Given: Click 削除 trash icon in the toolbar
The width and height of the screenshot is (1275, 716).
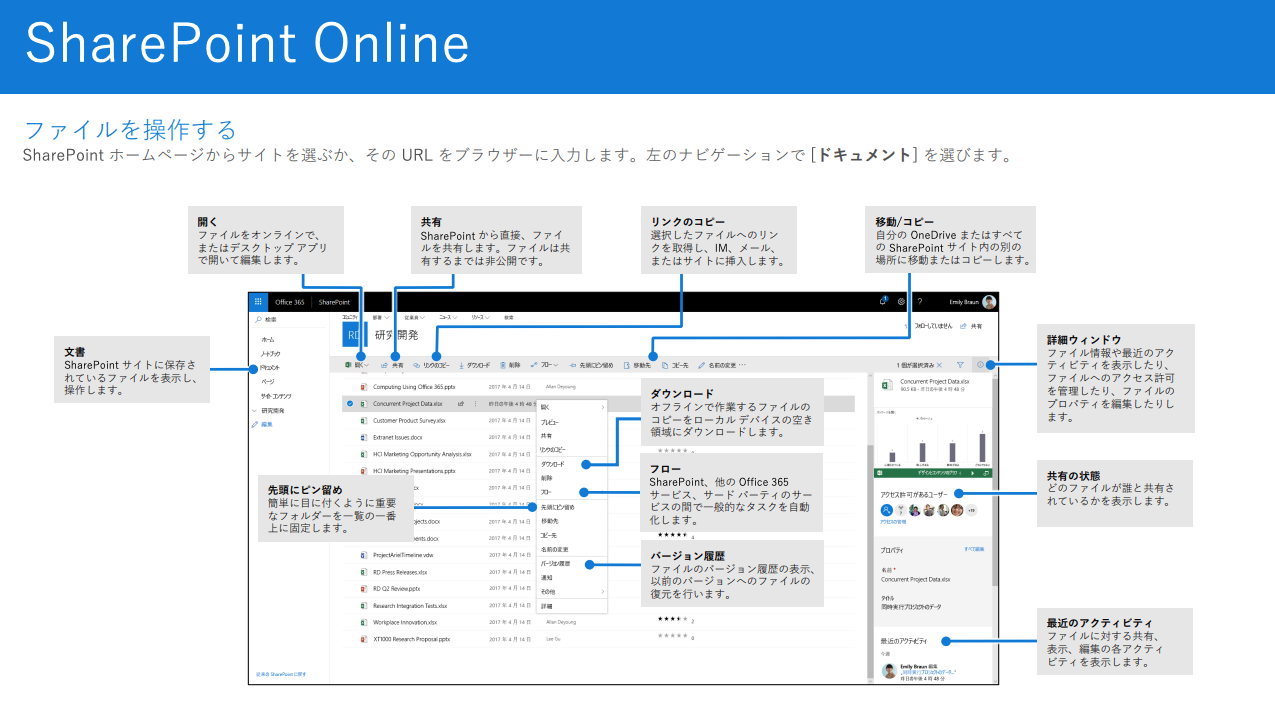Looking at the screenshot, I should [x=503, y=365].
